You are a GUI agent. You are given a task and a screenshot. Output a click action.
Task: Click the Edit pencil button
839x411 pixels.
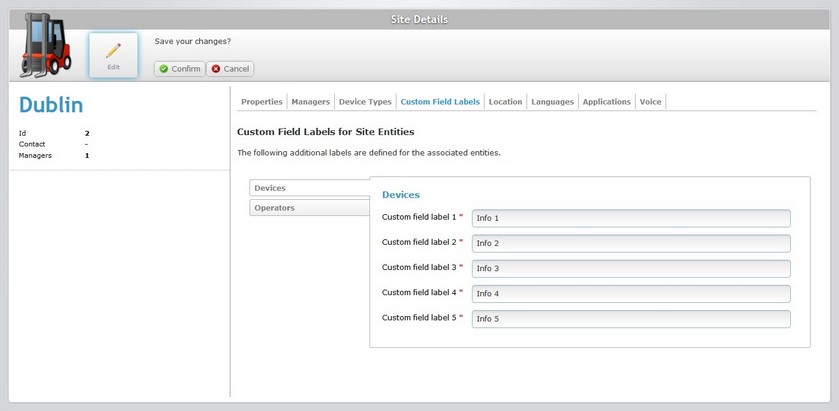coord(113,56)
